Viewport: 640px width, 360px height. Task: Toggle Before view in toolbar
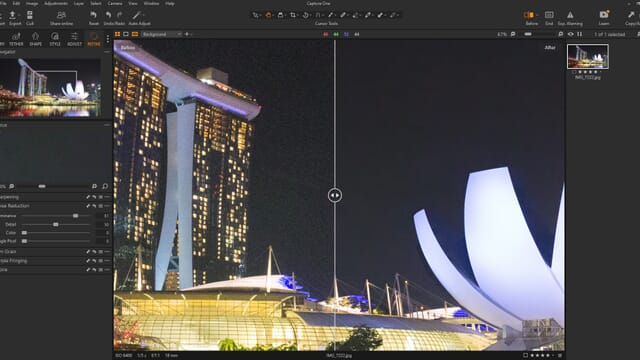529,15
